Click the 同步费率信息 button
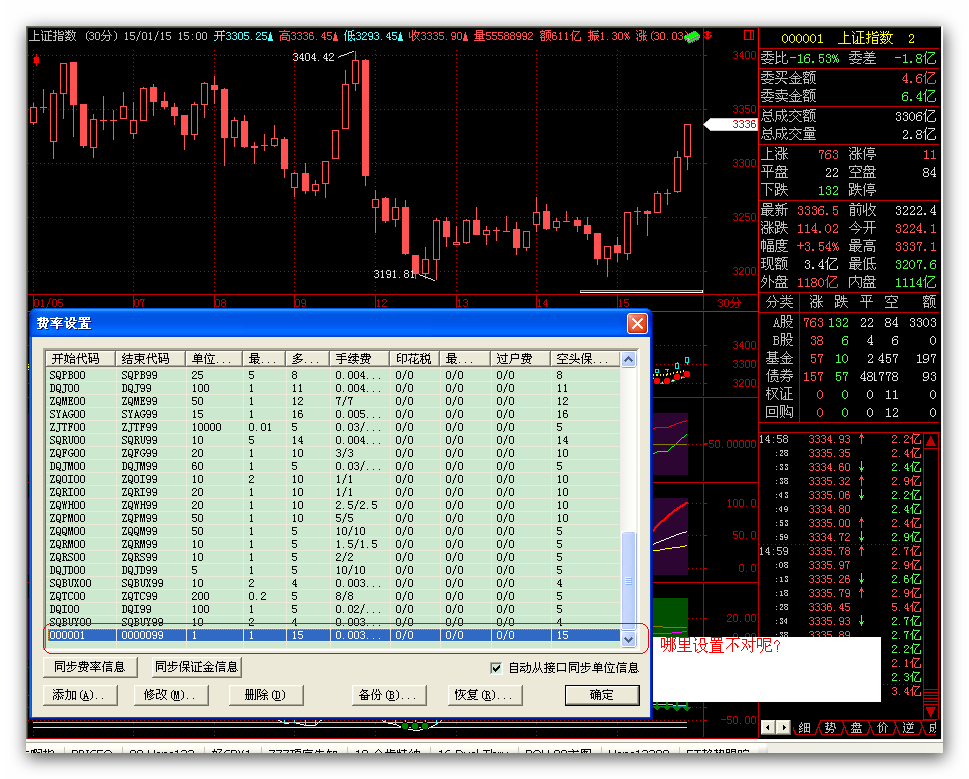This screenshot has width=969, height=779. coord(91,667)
